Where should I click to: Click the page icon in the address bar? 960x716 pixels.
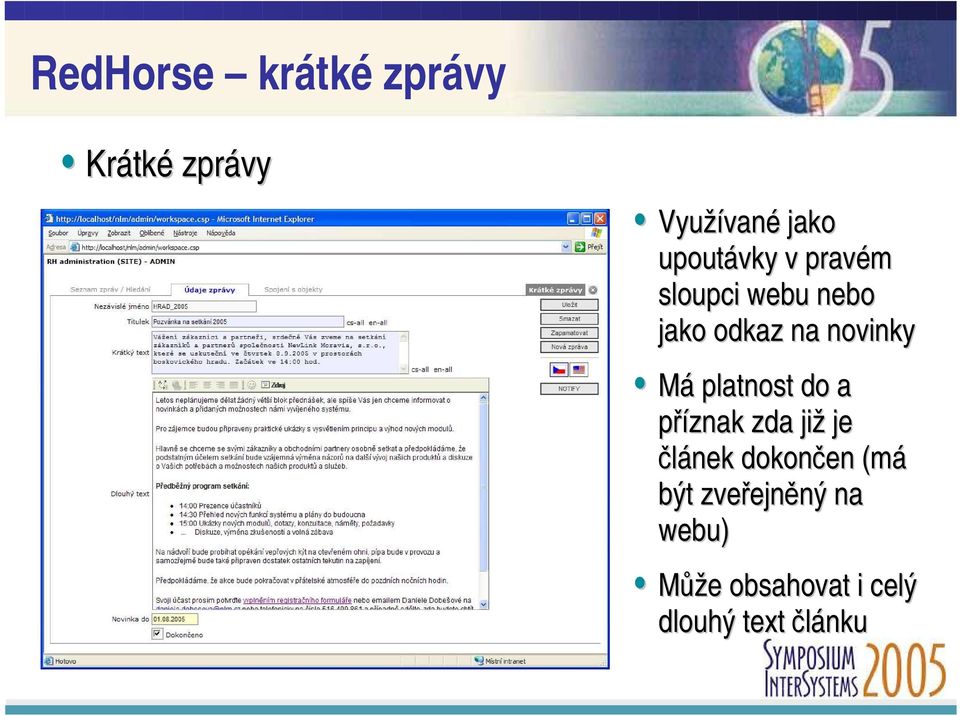75,247
